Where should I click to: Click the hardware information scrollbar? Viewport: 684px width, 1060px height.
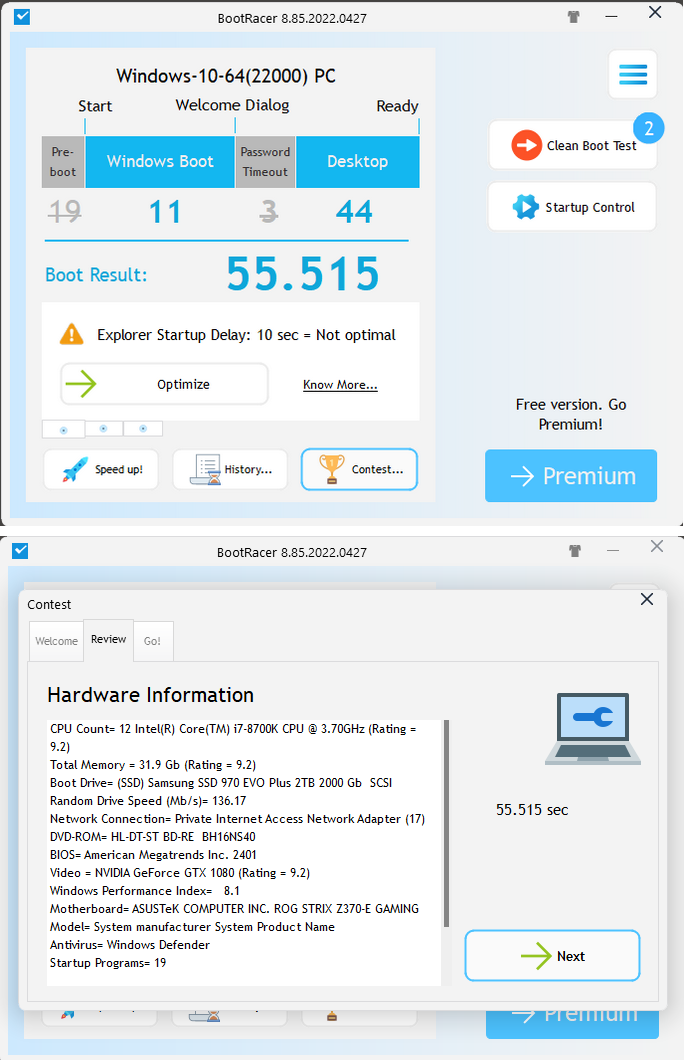point(446,823)
